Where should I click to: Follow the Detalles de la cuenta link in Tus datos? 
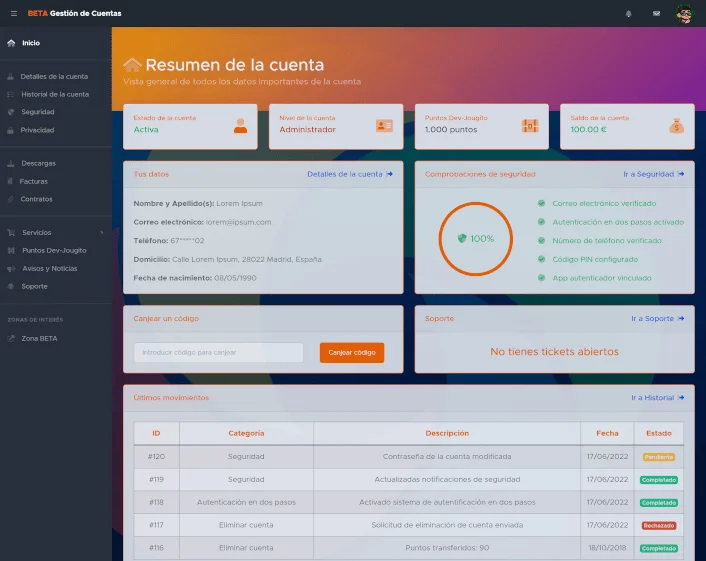point(350,174)
